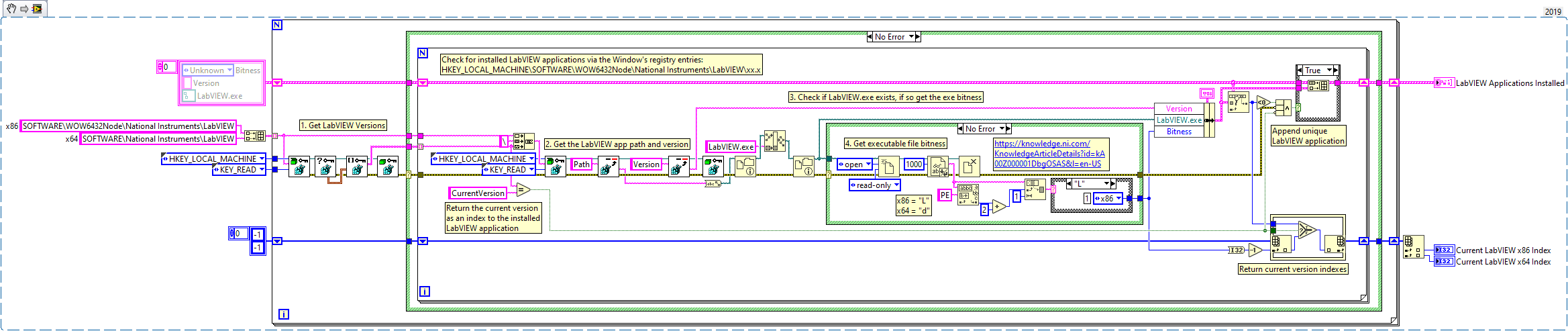The image size is (1568, 331).
Task: Select the String Subset node before "L" case
Action: 1035,189
